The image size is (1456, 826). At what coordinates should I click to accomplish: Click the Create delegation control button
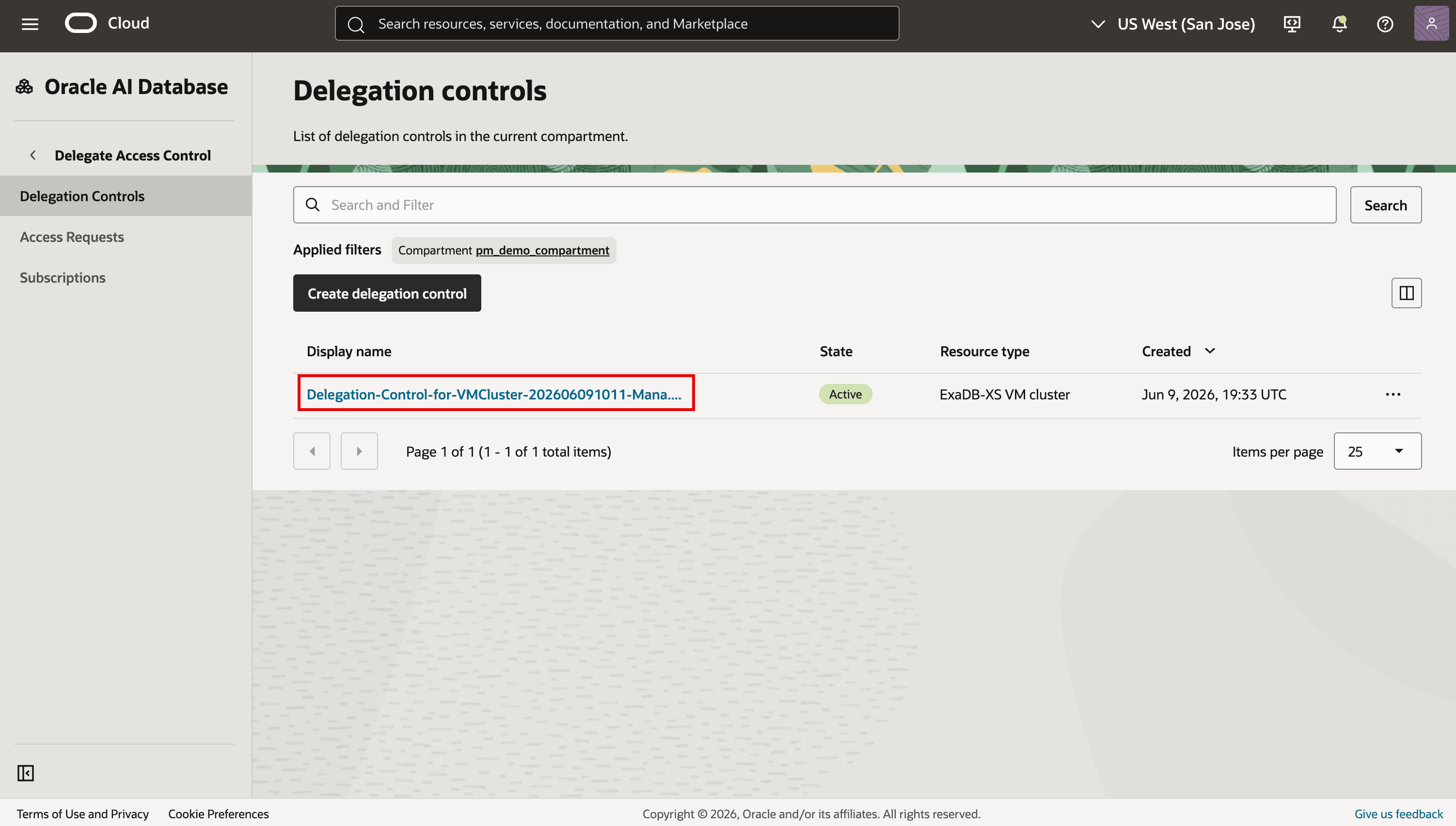(387, 293)
